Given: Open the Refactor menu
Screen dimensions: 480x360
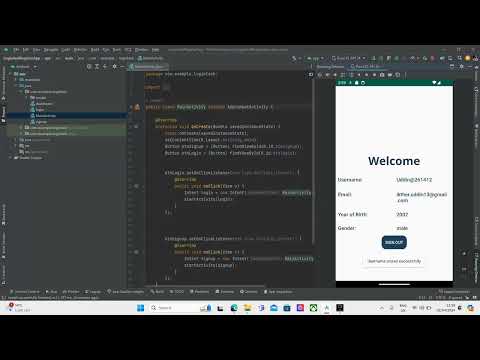Looking at the screenshot, I should coord(80,50).
